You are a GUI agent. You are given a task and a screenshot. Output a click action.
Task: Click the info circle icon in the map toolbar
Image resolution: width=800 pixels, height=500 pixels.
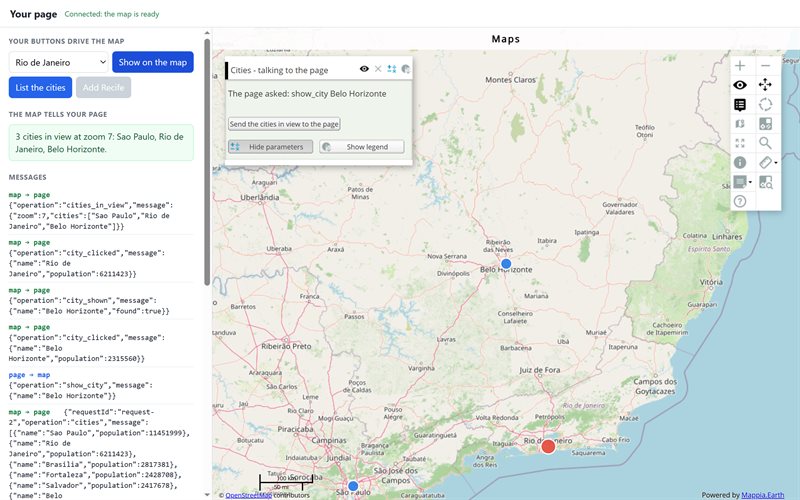pyautogui.click(x=740, y=163)
